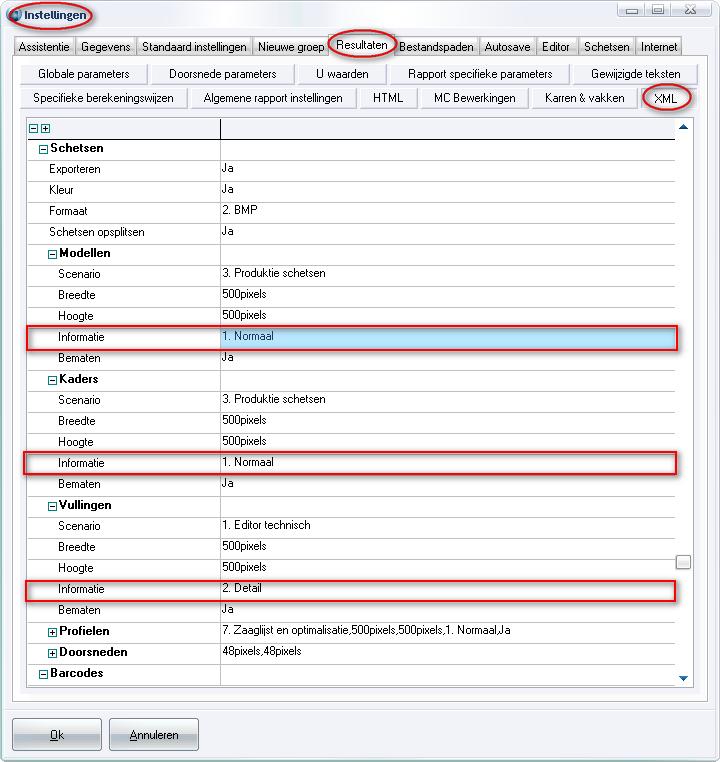
Task: Open Standaard instellingen tab
Action: point(194,47)
